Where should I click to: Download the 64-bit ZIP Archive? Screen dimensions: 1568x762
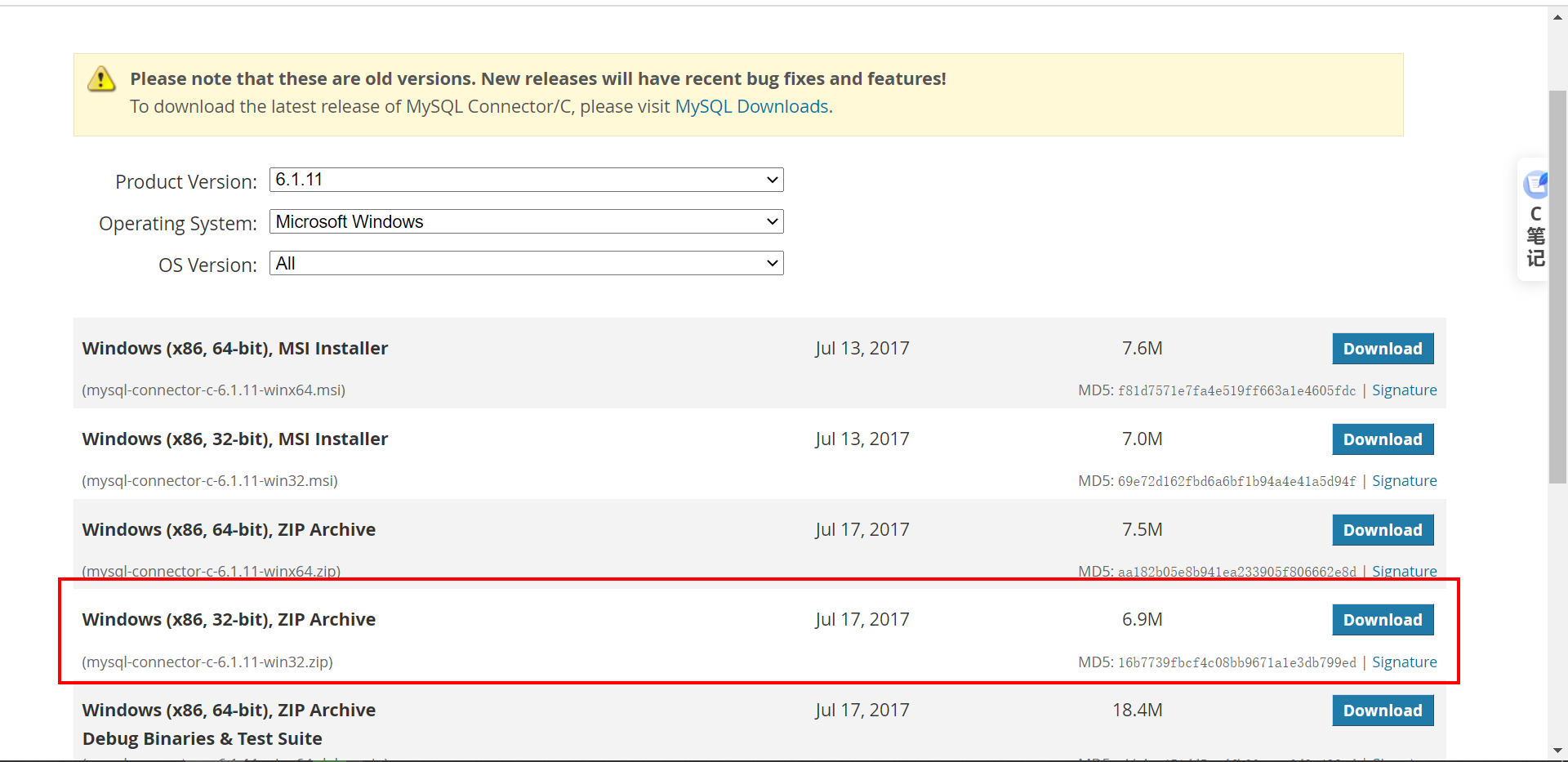click(x=1382, y=530)
